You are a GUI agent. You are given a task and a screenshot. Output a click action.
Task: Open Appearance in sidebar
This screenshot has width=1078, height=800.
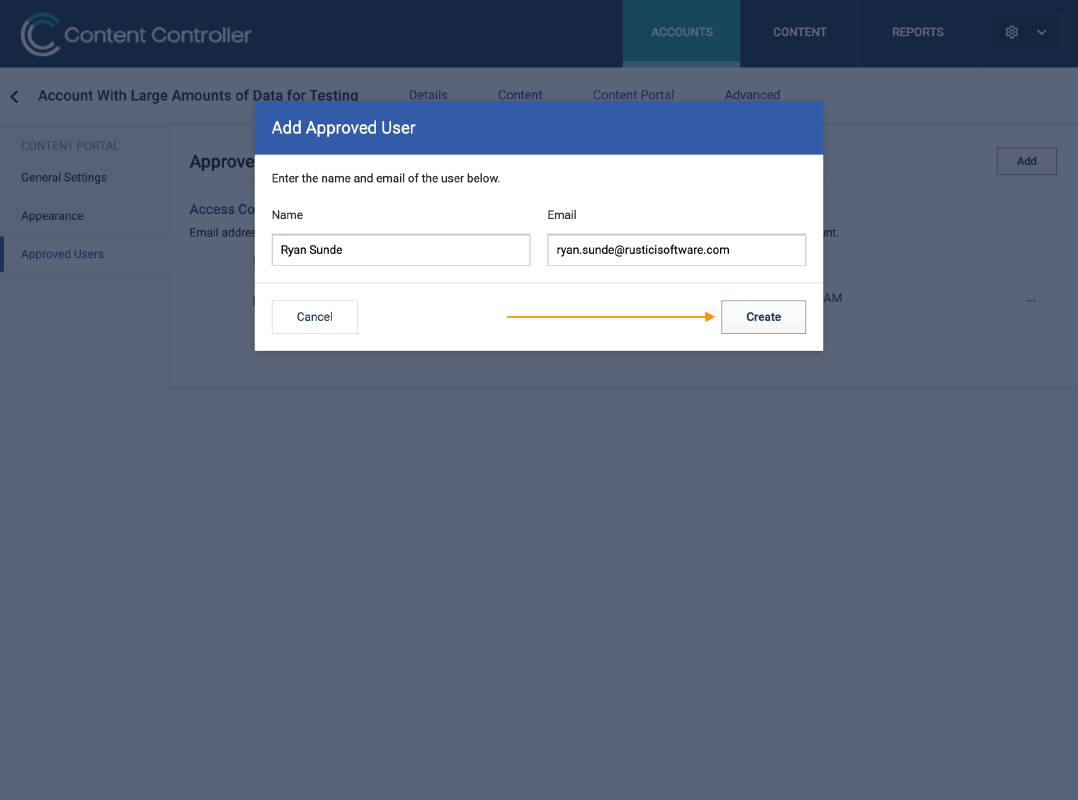click(x=52, y=216)
